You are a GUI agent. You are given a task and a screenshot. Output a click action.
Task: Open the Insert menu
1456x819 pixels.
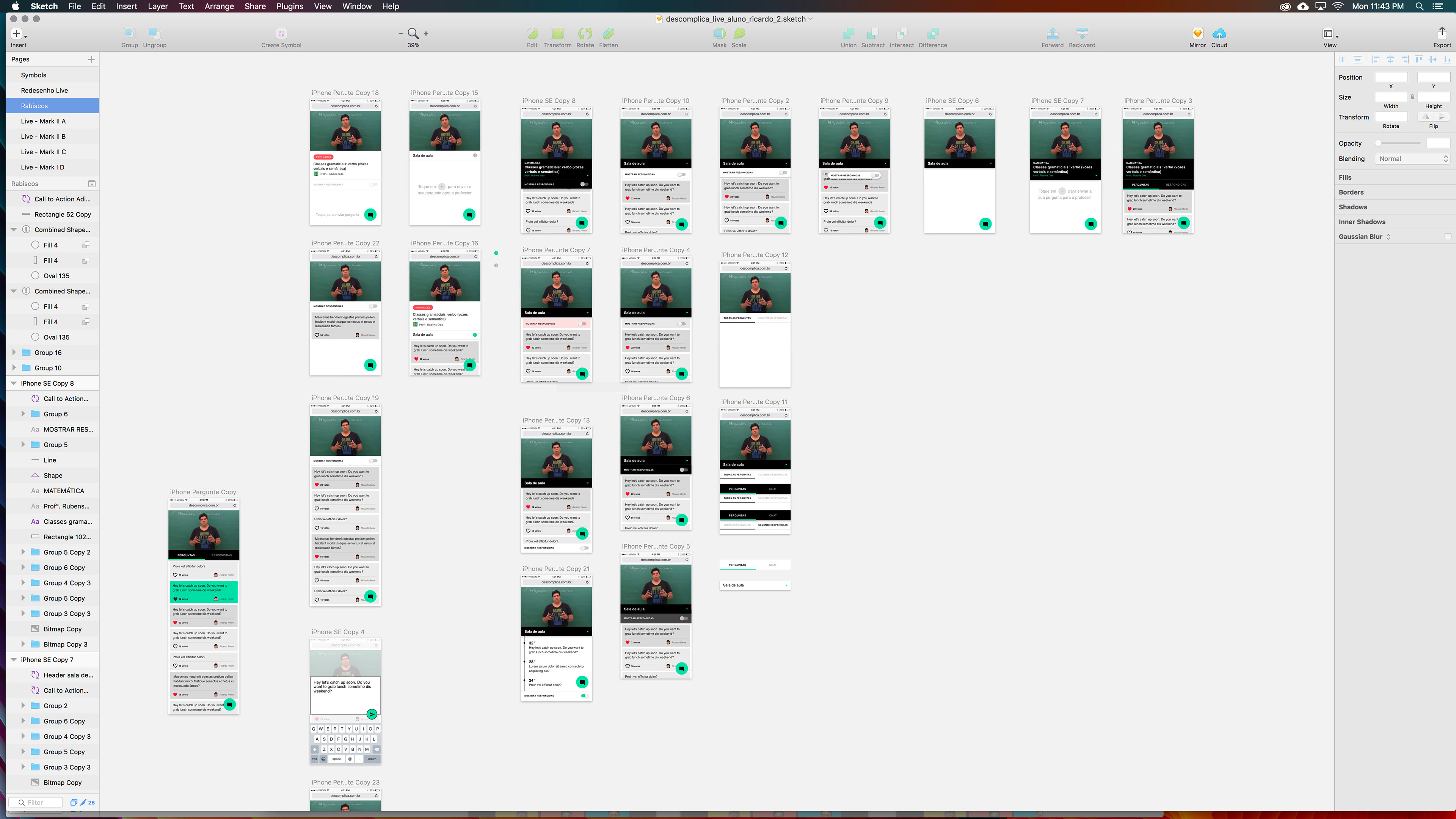[126, 6]
